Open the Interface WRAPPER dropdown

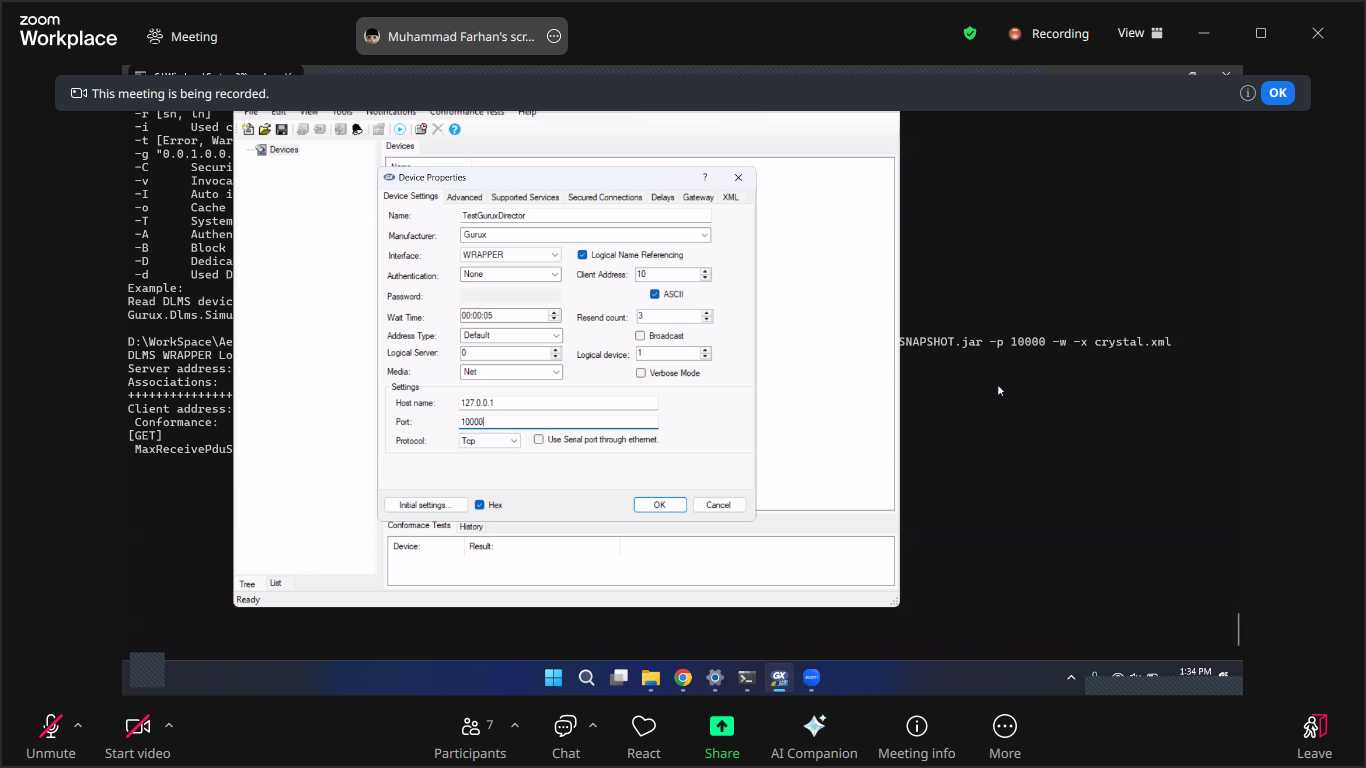(x=556, y=255)
